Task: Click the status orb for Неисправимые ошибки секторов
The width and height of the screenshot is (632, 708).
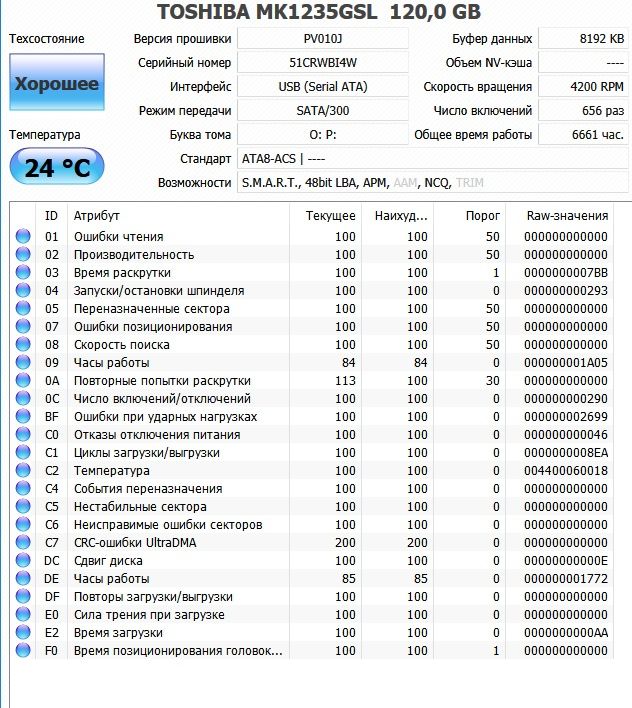Action: coord(23,524)
